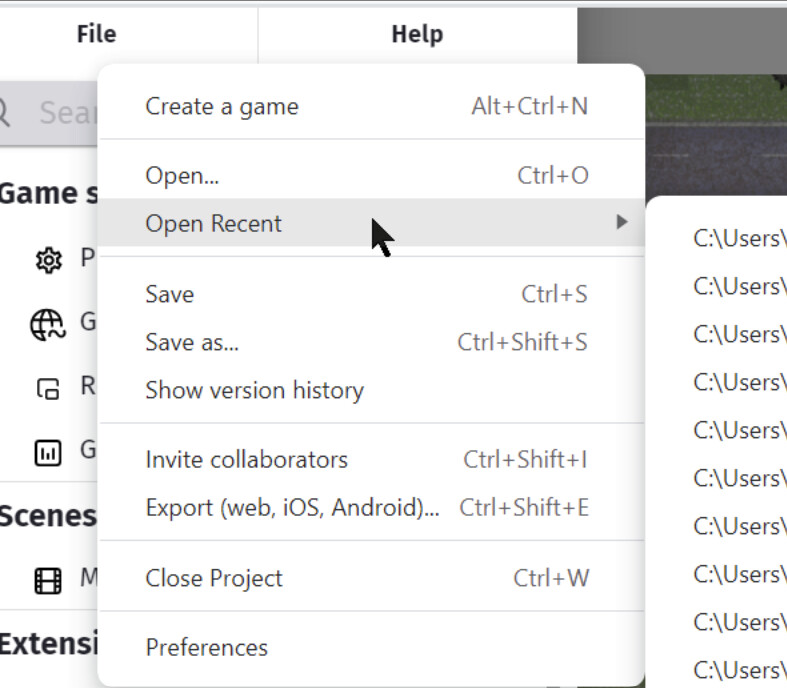Select Invite collaborators
The width and height of the screenshot is (787, 688).
[247, 460]
